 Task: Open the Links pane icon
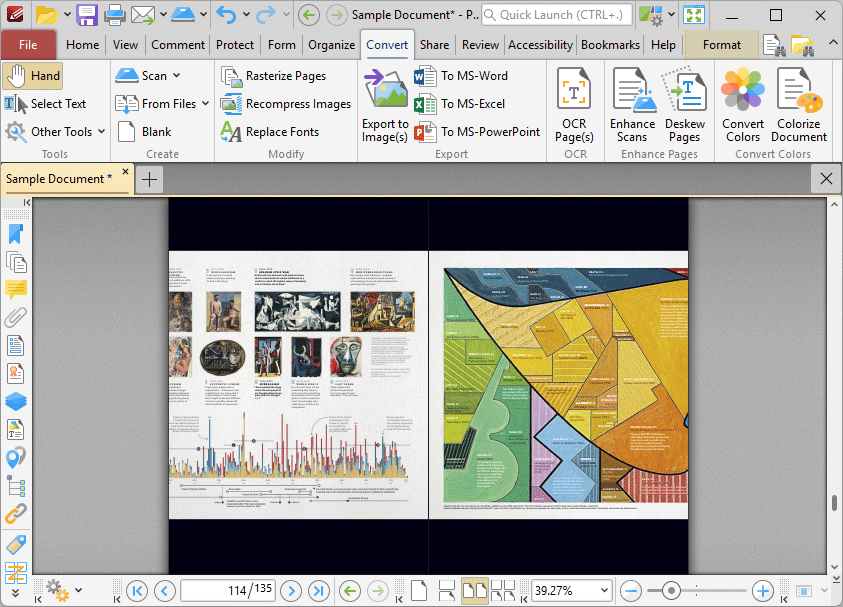[x=16, y=514]
